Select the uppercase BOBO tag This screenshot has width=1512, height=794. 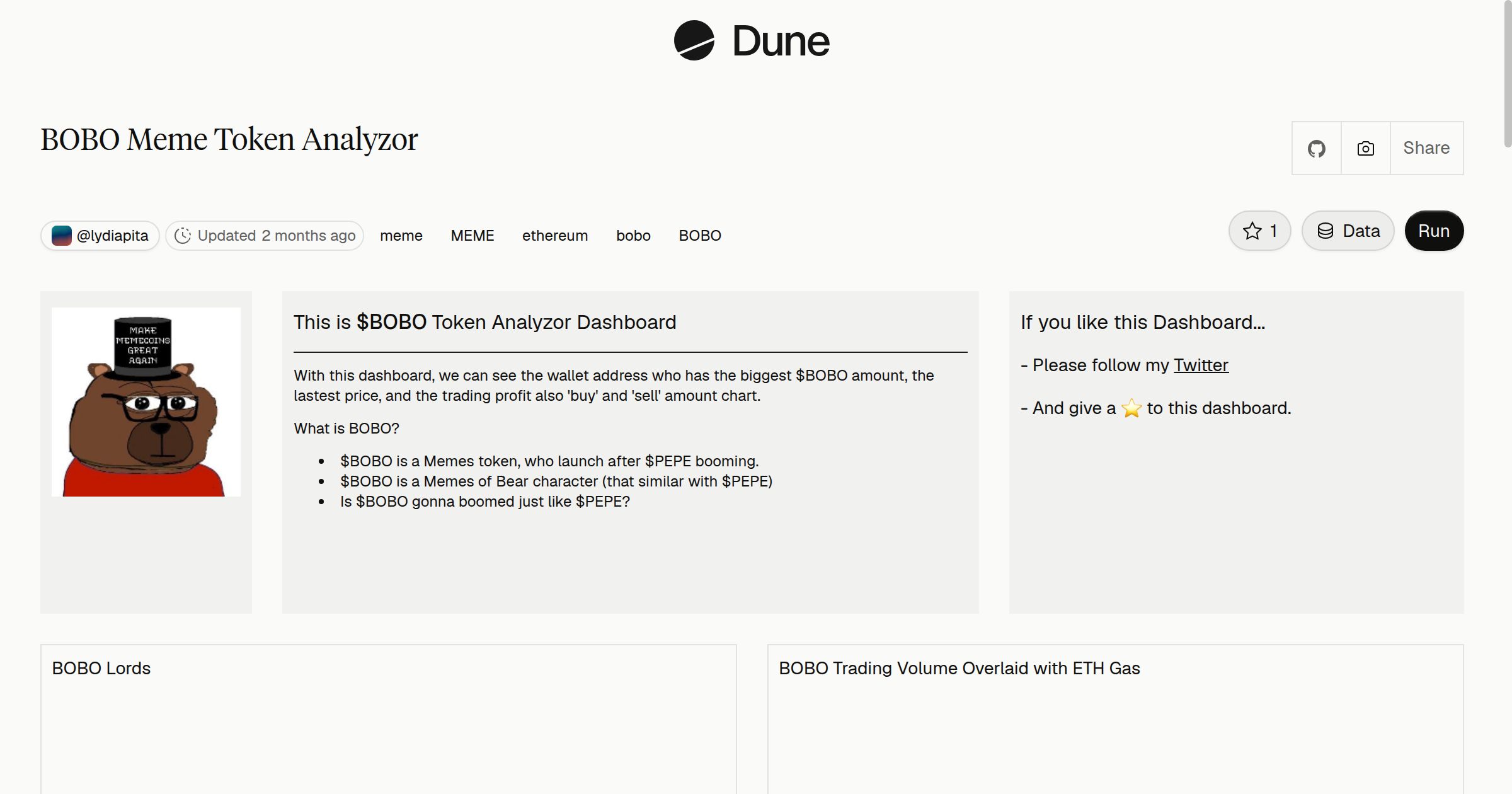700,236
